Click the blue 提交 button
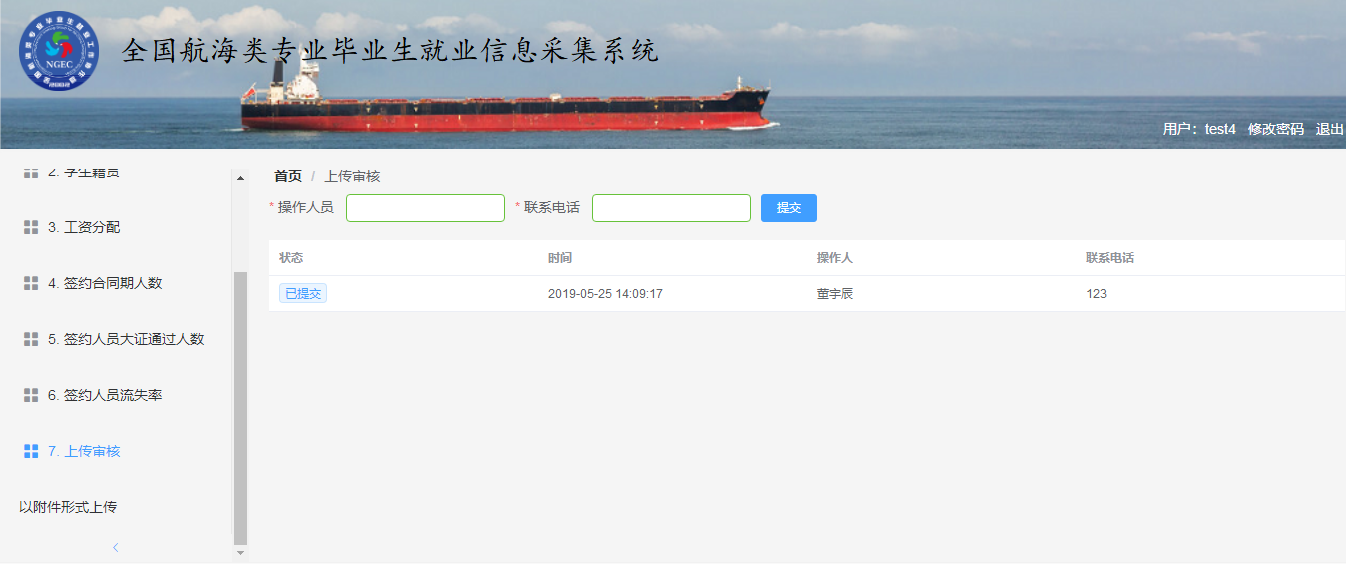The width and height of the screenshot is (1346, 564). (x=789, y=208)
